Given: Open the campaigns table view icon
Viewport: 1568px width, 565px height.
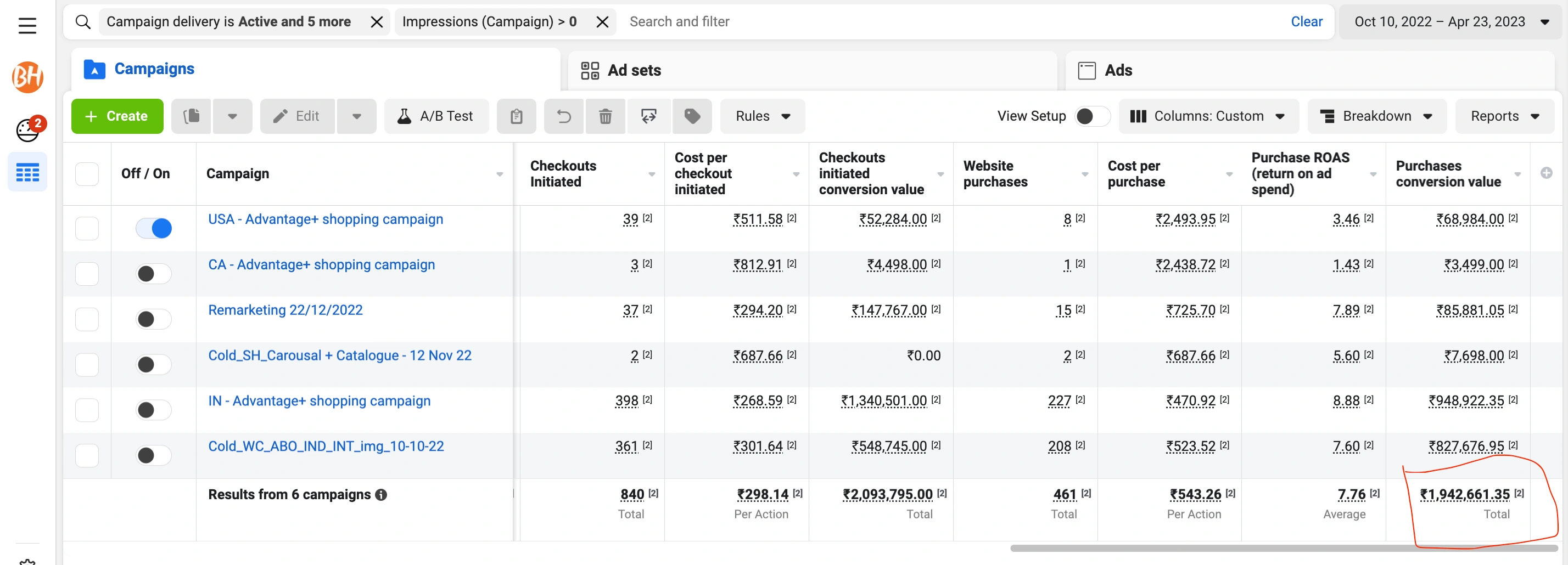Looking at the screenshot, I should coord(27,172).
